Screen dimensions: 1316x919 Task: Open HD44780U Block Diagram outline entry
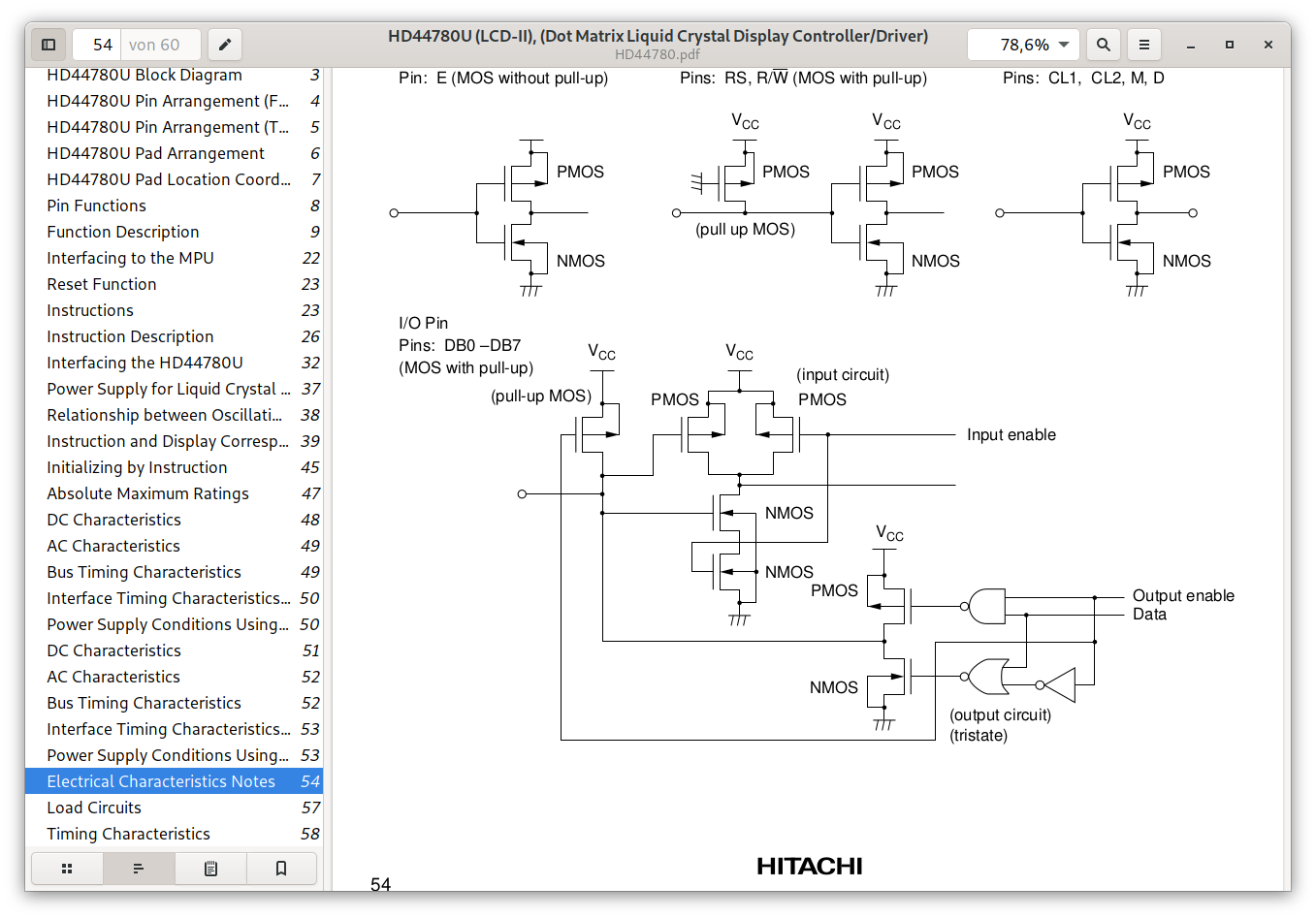174,76
